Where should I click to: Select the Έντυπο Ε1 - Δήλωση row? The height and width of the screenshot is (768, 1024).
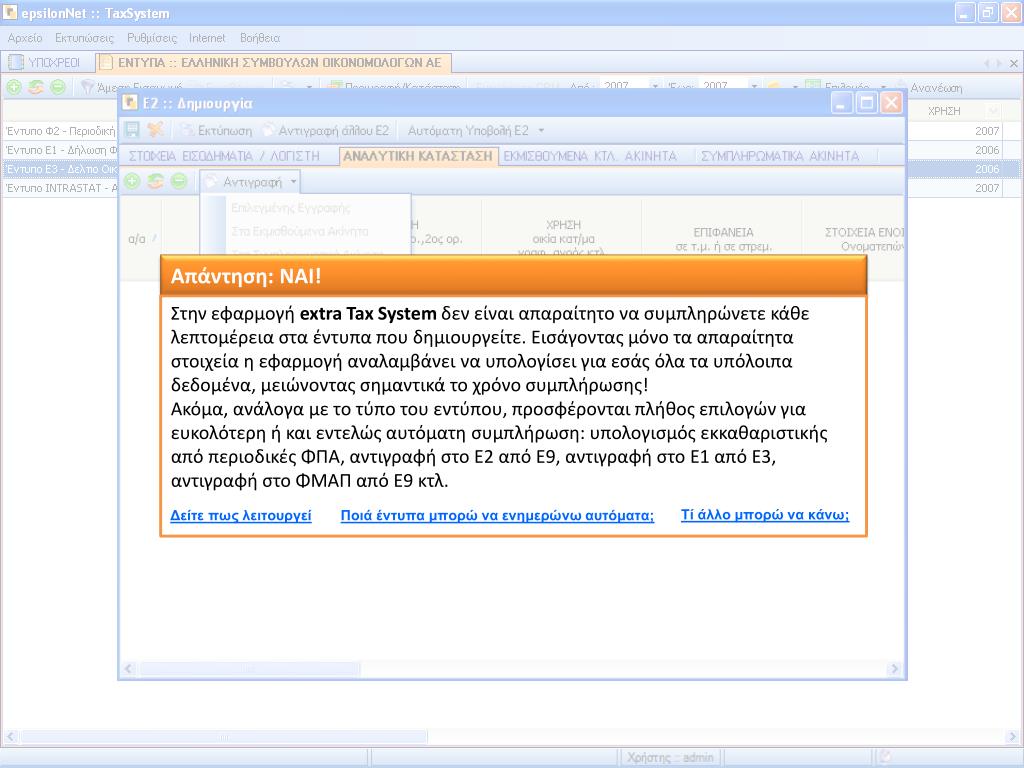tap(60, 150)
